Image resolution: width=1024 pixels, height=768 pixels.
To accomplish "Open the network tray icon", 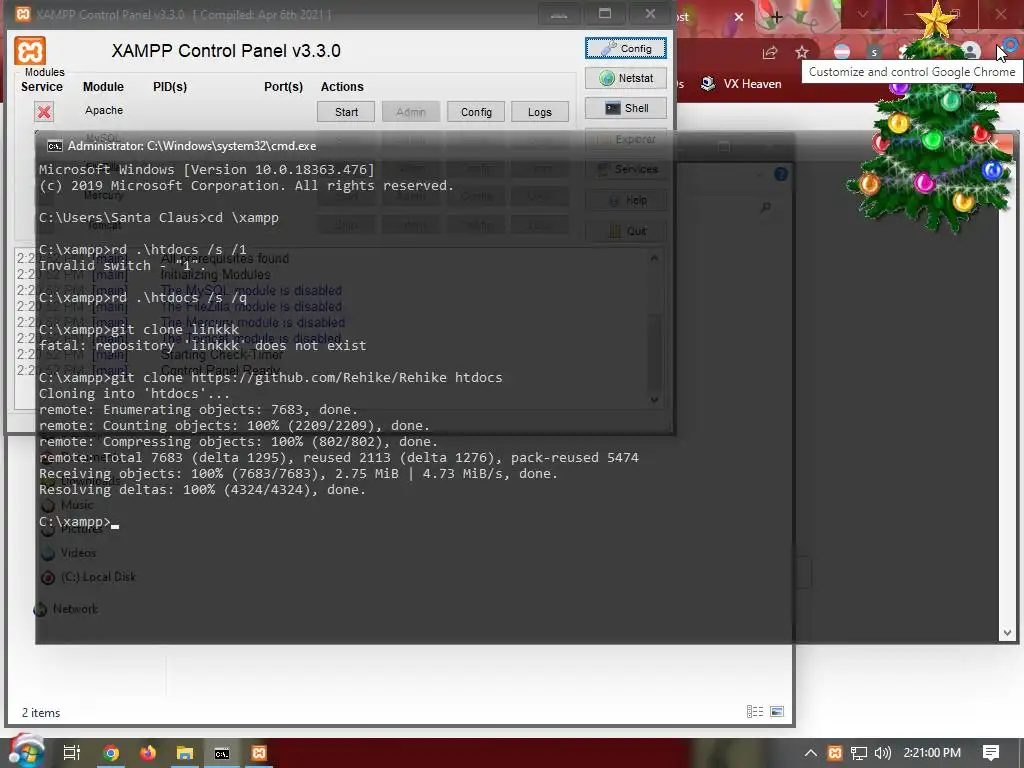I will (x=859, y=753).
